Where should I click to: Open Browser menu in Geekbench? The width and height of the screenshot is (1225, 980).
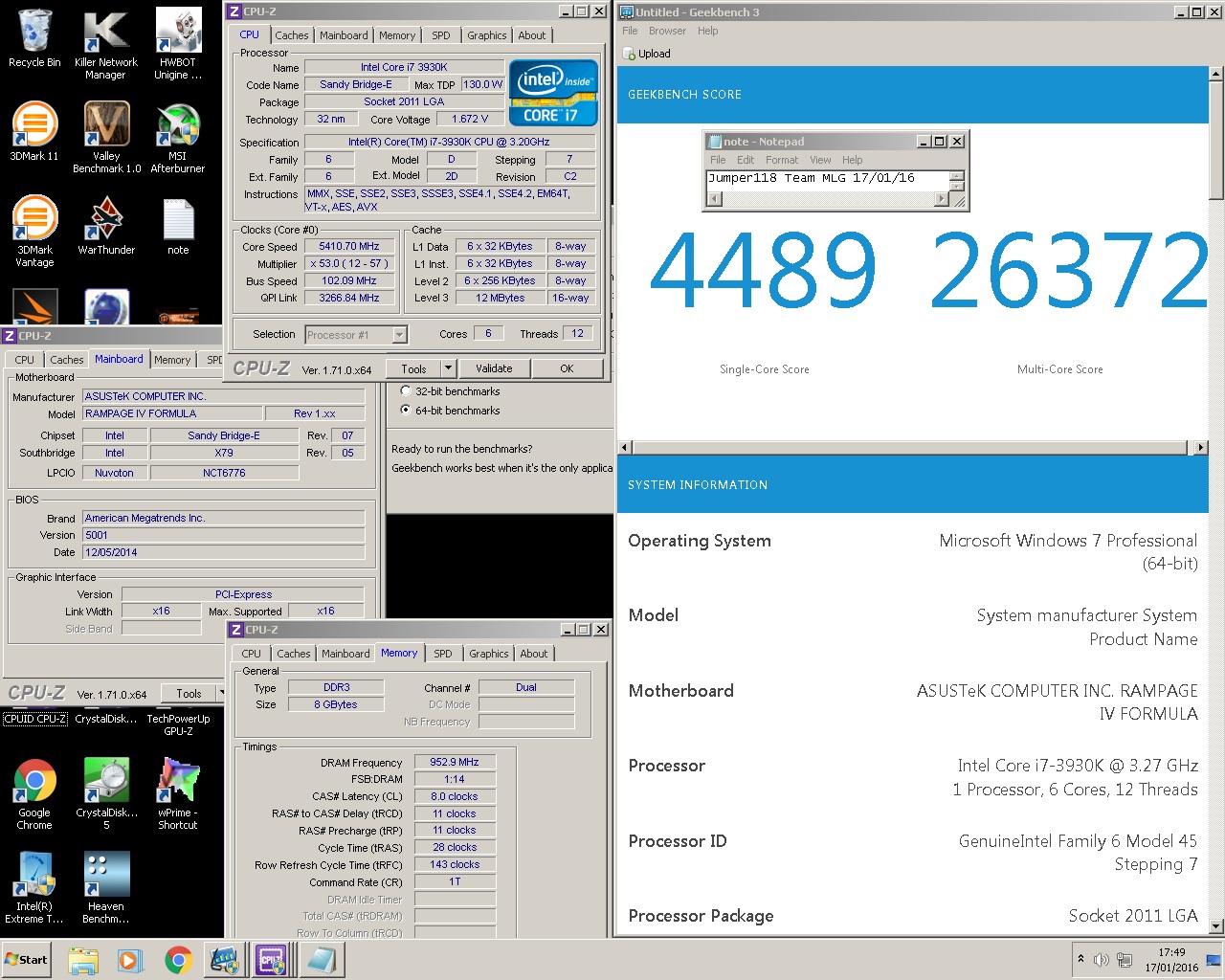point(667,31)
